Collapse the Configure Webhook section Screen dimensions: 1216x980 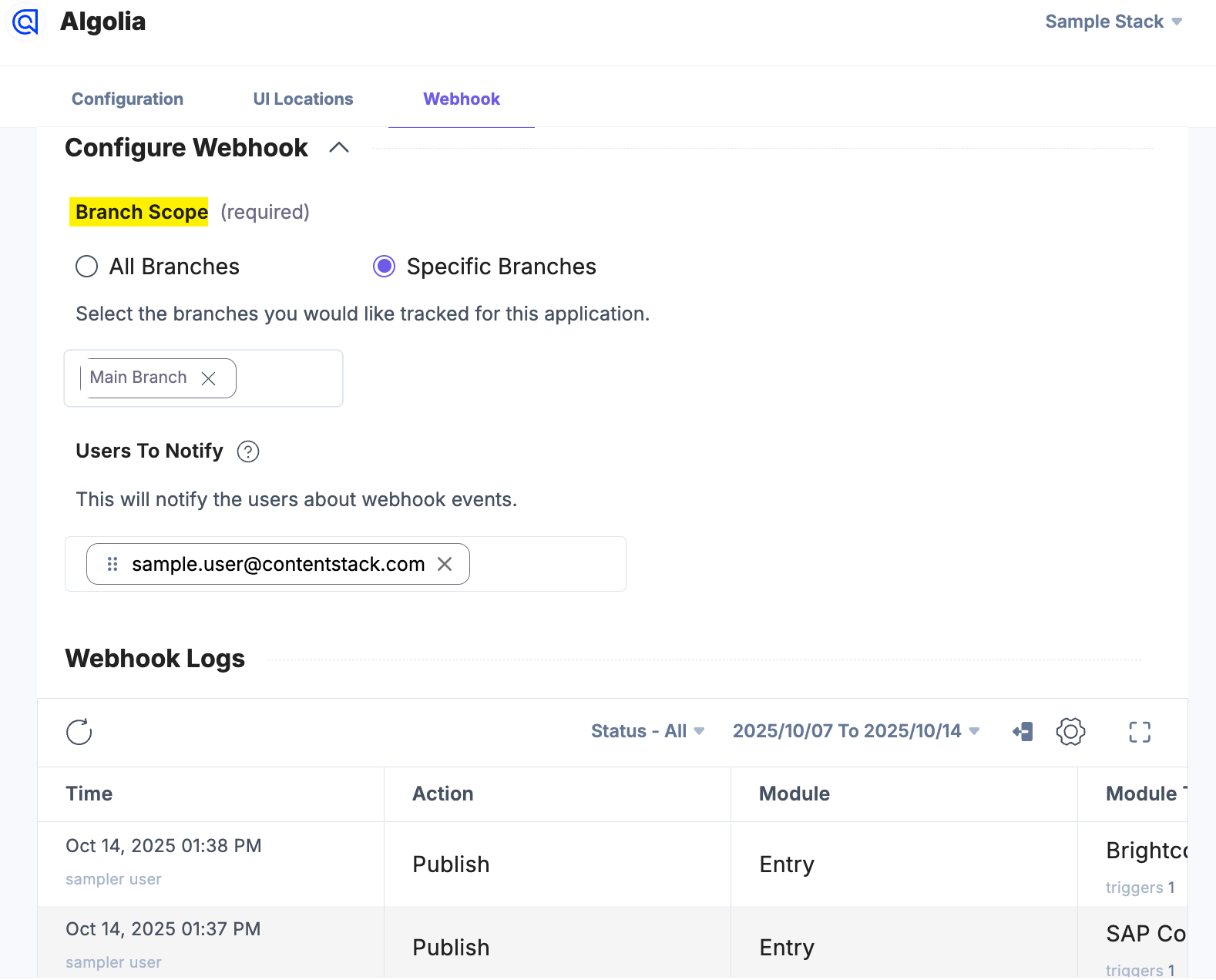click(339, 148)
